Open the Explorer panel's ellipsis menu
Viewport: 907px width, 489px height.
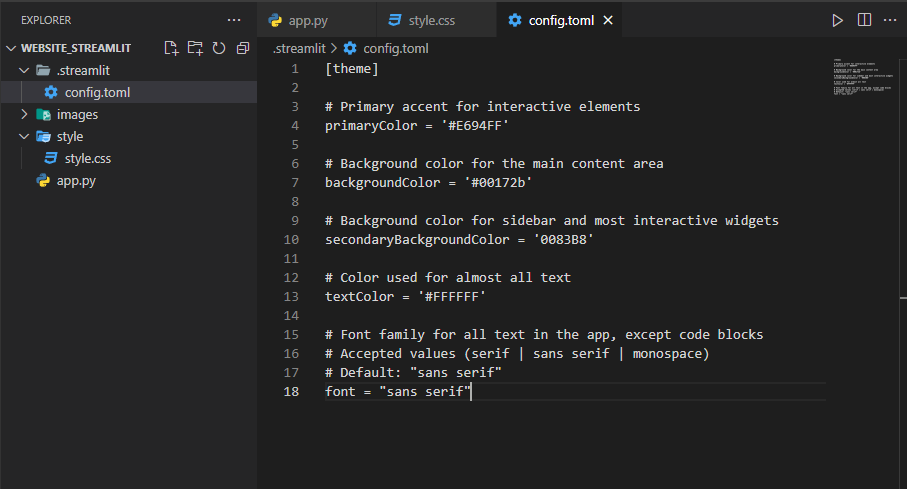(x=234, y=20)
